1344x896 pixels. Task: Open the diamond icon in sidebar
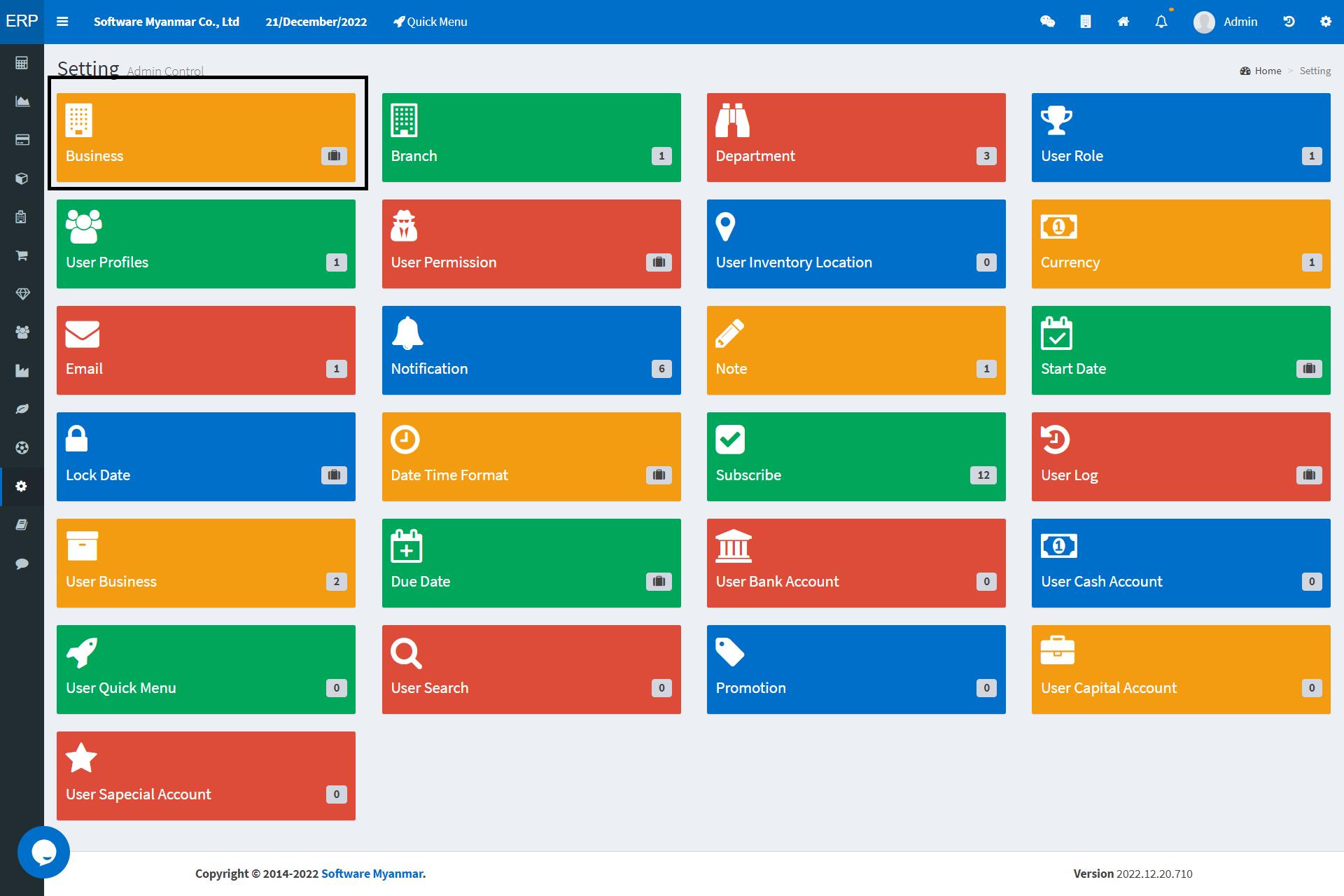coord(22,294)
